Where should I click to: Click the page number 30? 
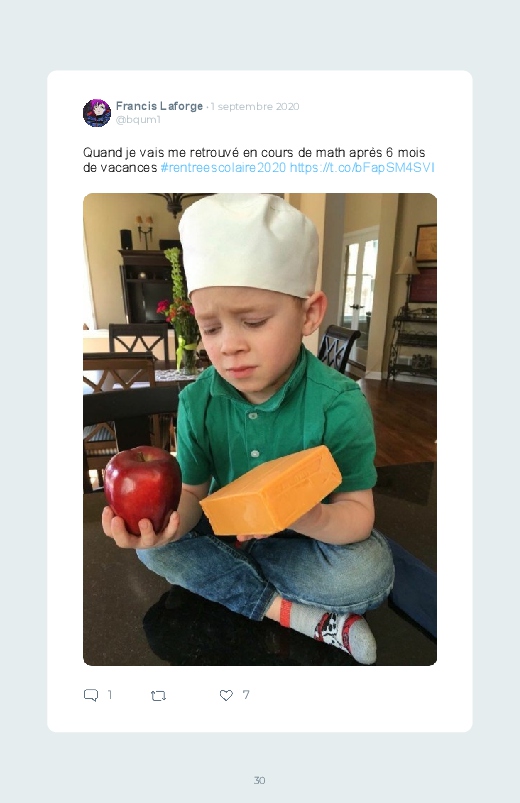coord(260,780)
